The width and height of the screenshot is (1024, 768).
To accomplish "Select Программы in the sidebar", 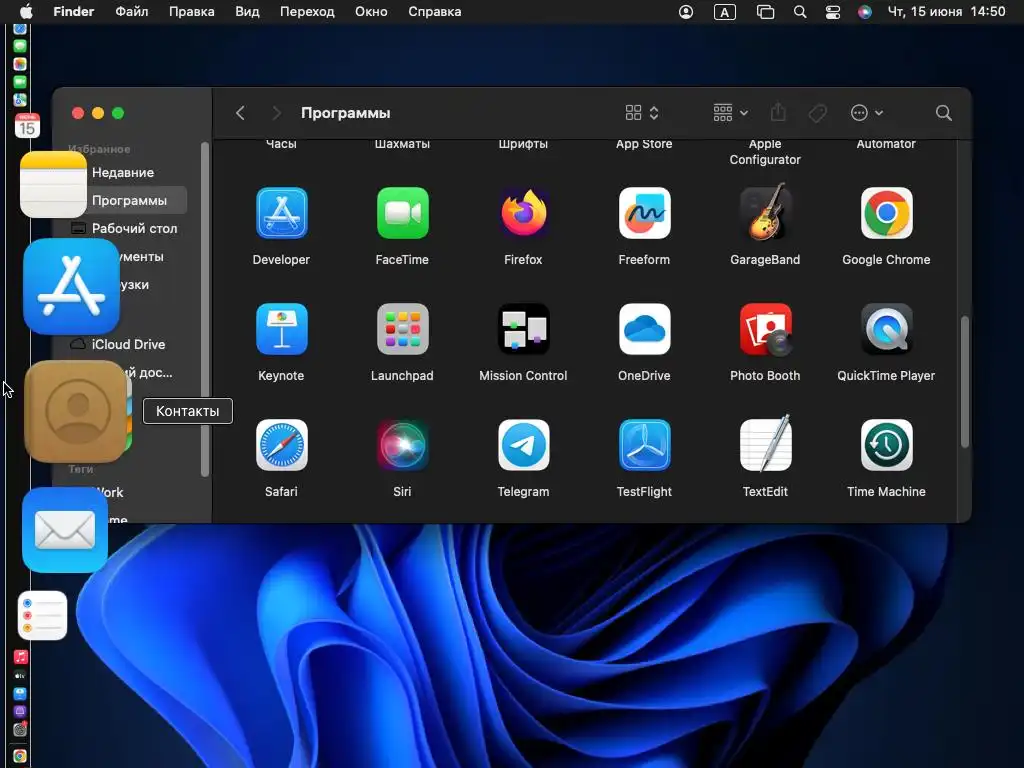I will [129, 200].
